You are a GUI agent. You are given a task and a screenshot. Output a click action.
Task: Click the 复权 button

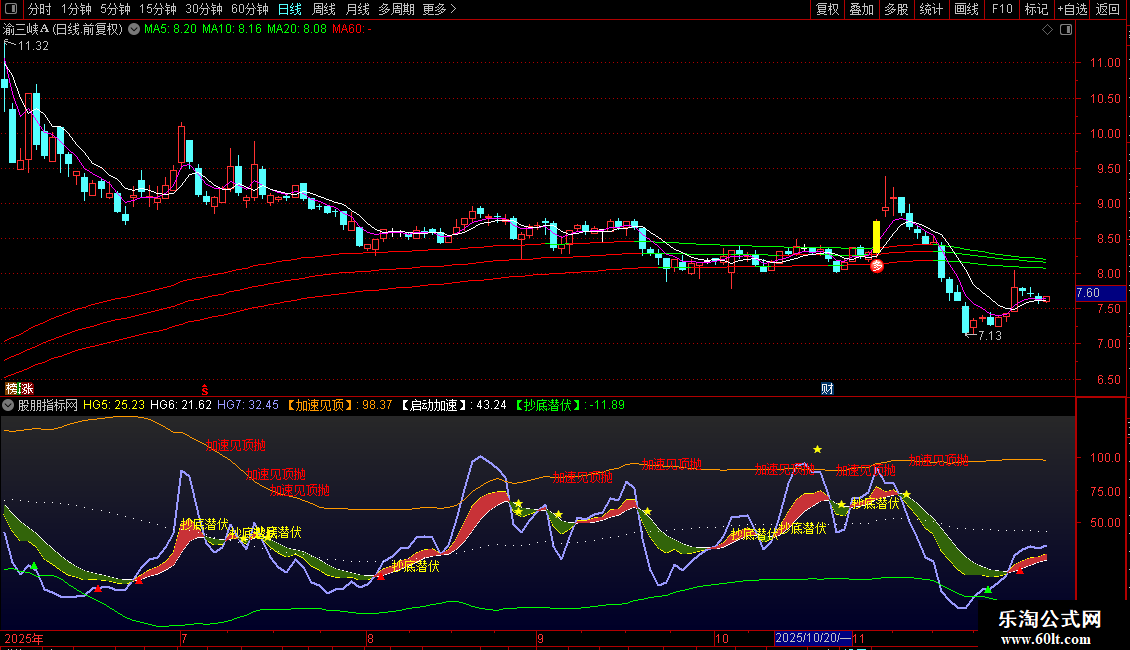(828, 10)
